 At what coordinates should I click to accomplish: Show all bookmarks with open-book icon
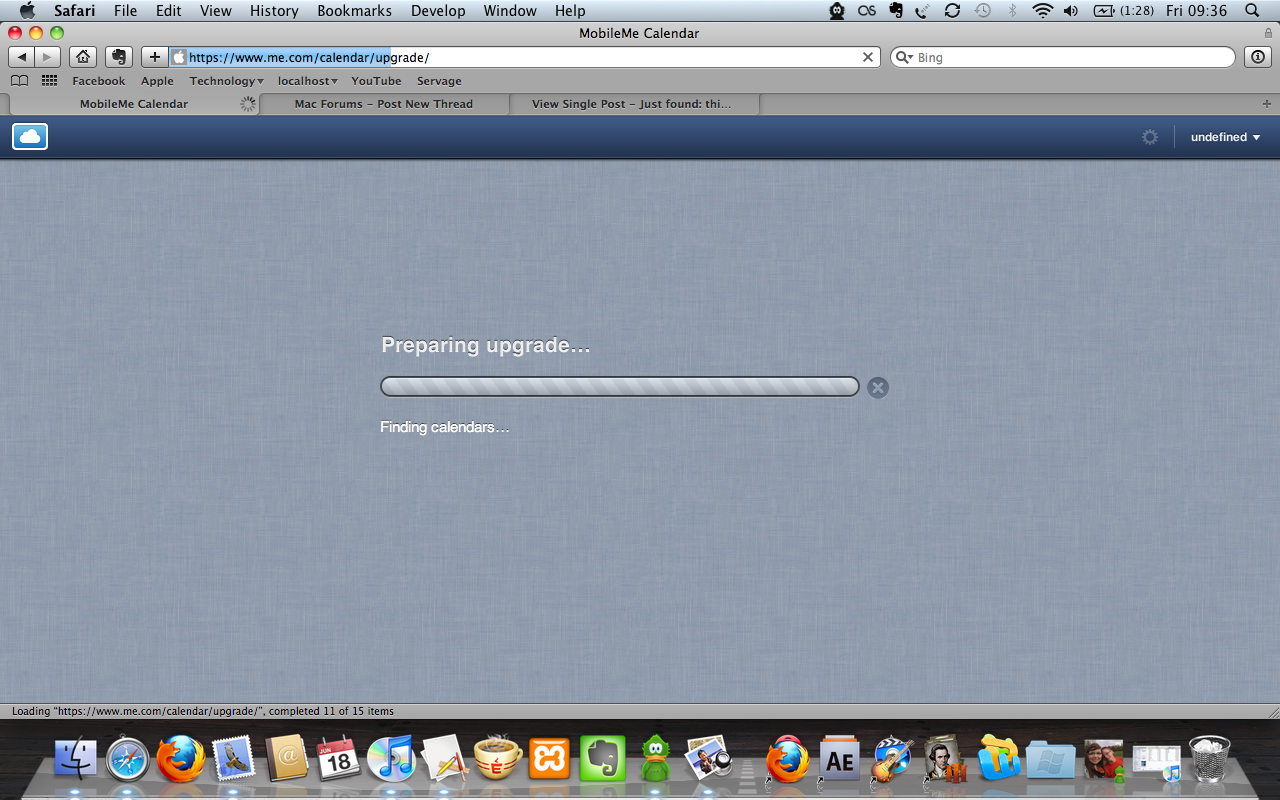point(19,81)
